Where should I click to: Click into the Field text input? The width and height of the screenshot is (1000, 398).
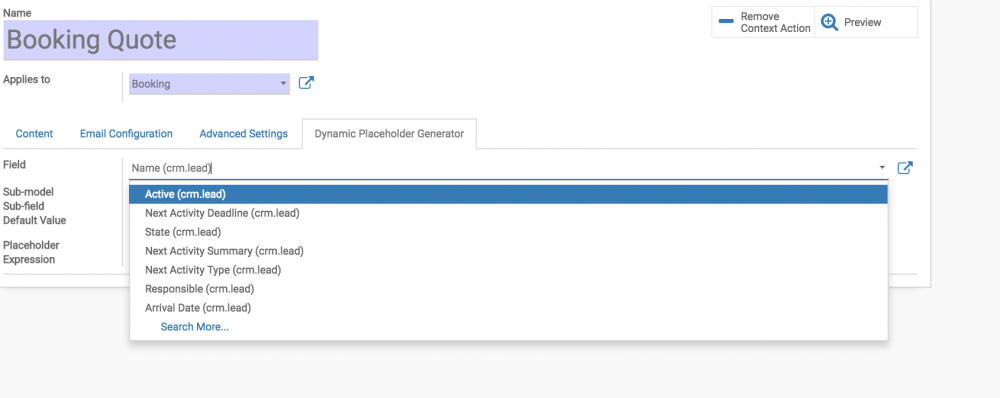[503, 168]
